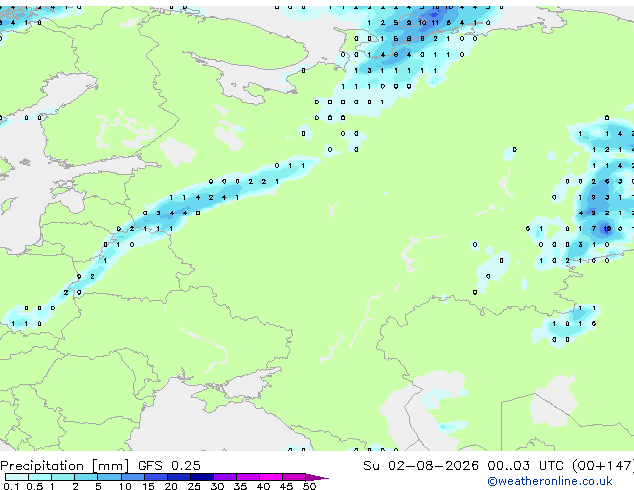
Task: Click legend swatch between 0.5 and 1
Action: pyautogui.click(x=40, y=477)
